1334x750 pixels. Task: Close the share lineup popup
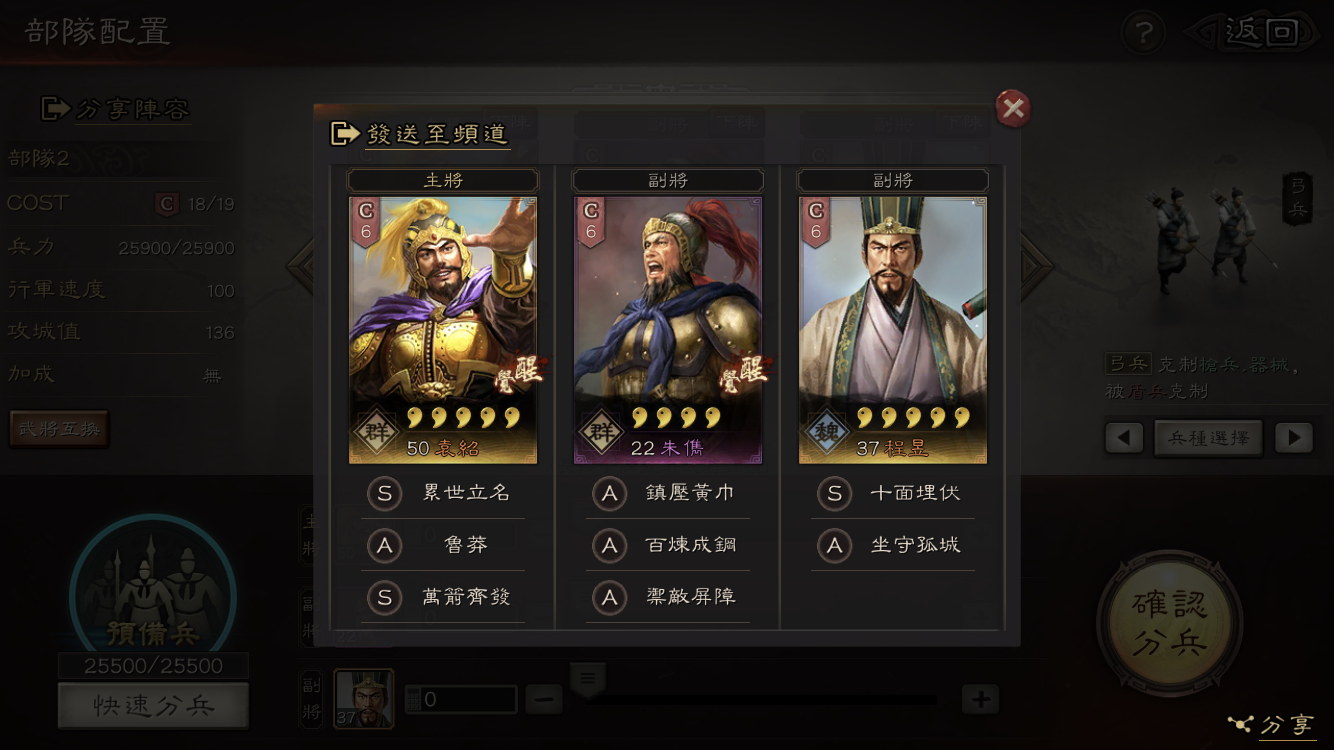pyautogui.click(x=1013, y=108)
